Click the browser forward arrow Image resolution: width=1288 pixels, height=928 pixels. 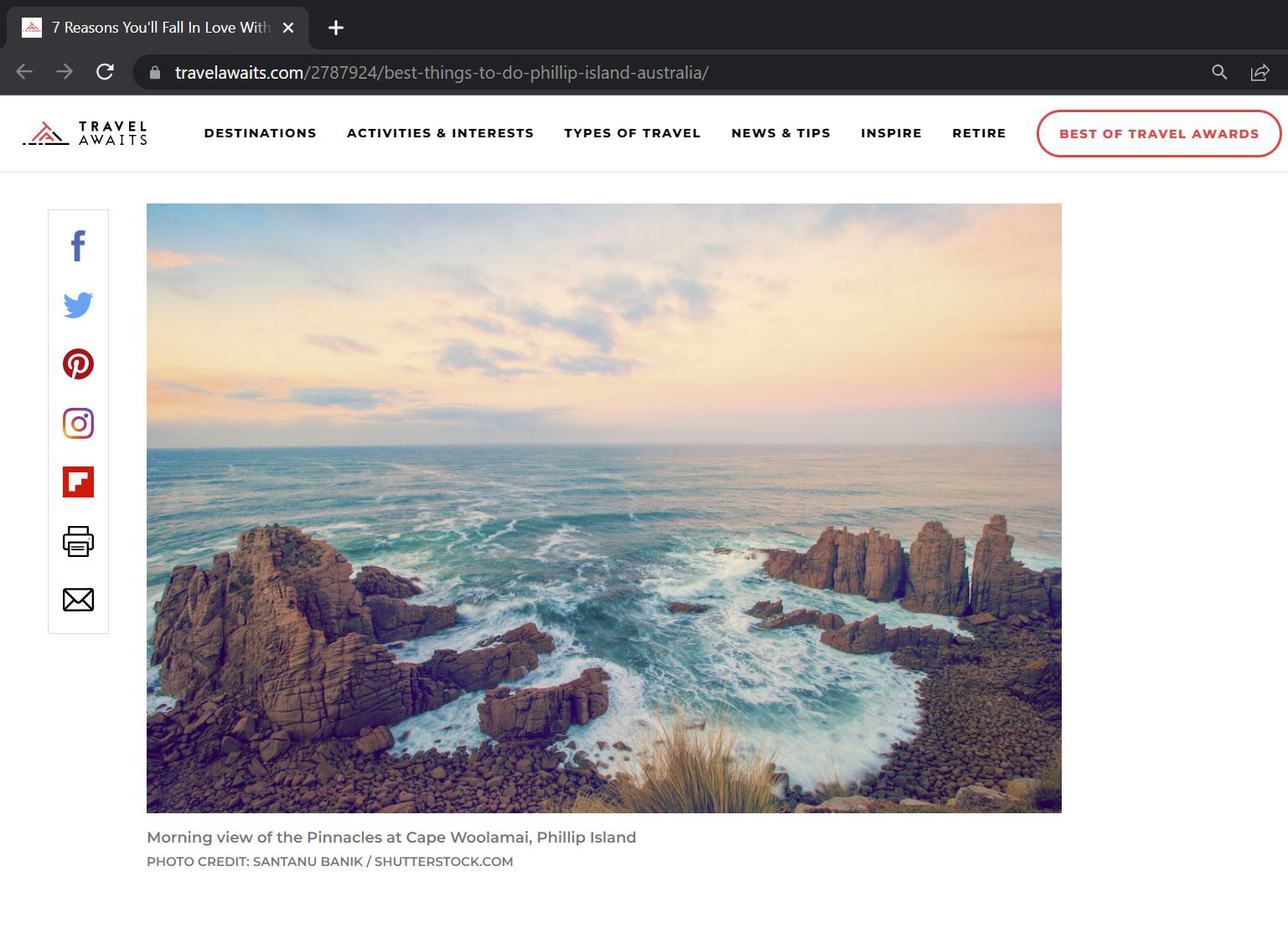click(65, 72)
